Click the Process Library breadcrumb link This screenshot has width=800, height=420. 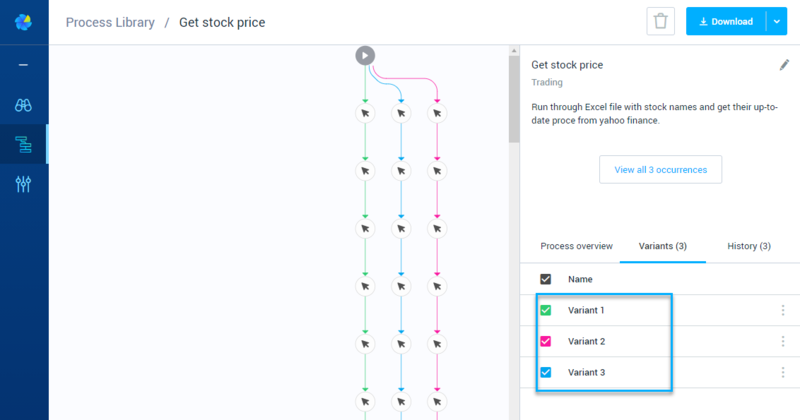(110, 22)
